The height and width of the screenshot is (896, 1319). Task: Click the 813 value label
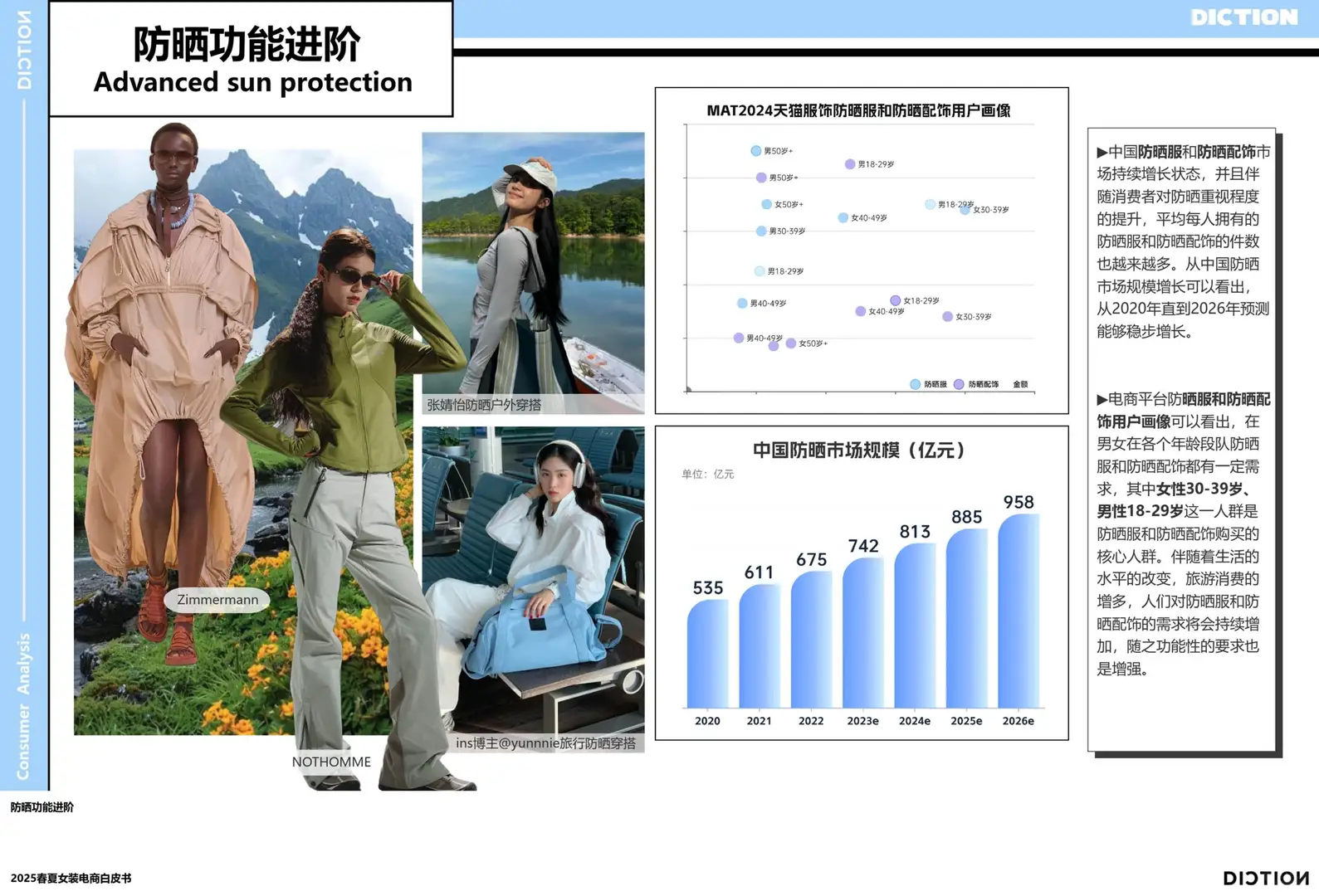pyautogui.click(x=915, y=532)
